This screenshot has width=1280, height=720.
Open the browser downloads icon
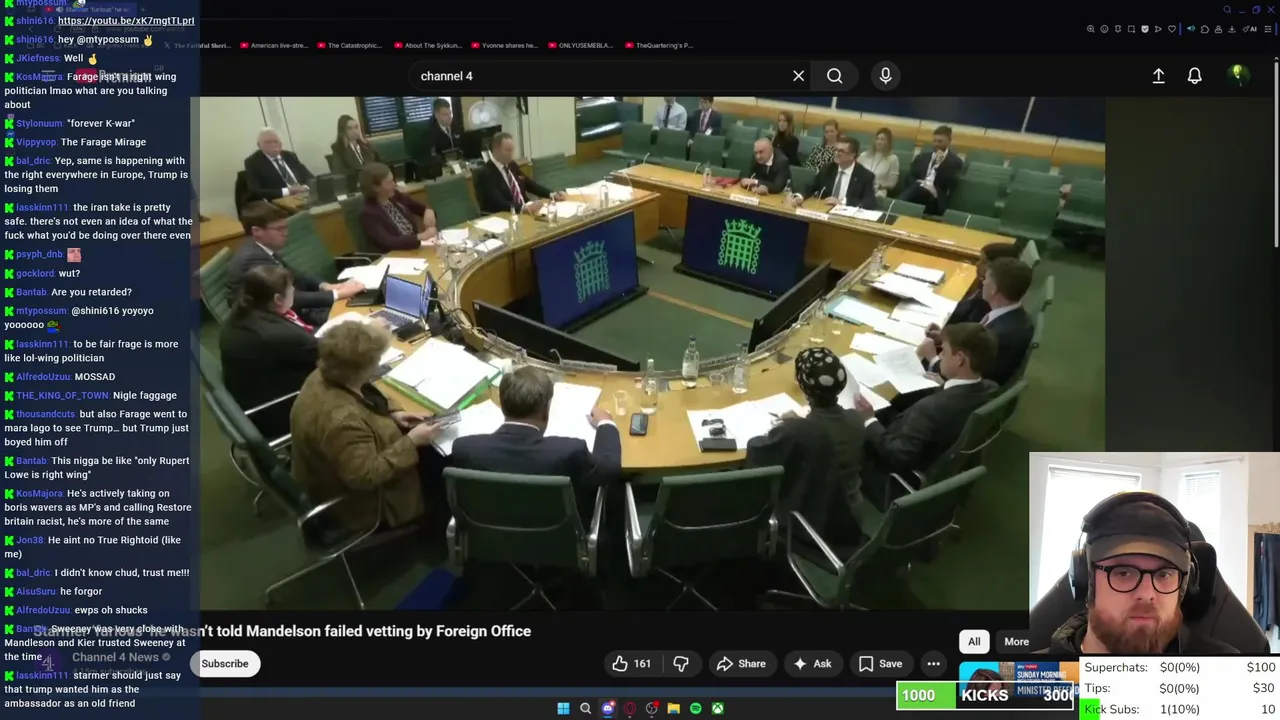1231,29
